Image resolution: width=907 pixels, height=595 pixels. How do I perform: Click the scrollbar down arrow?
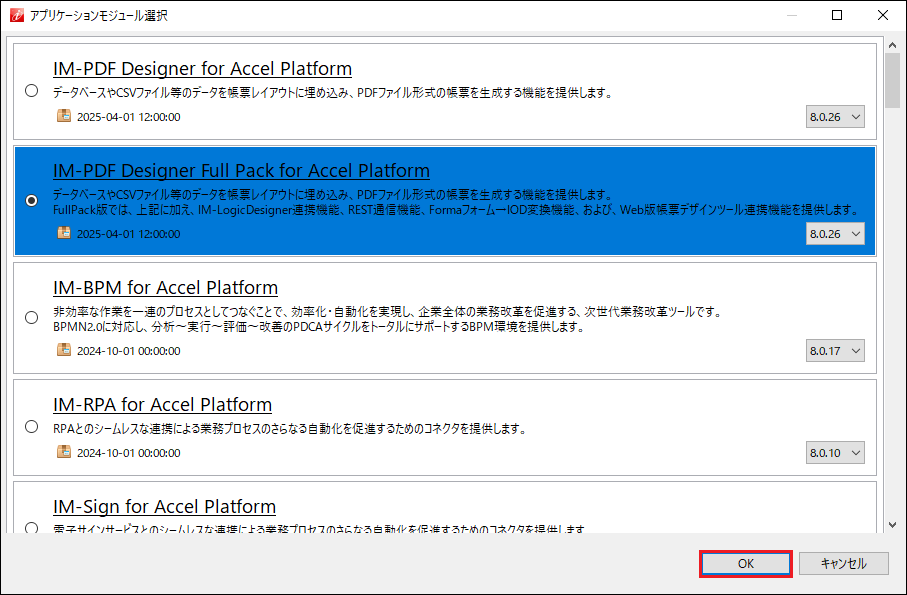point(893,525)
